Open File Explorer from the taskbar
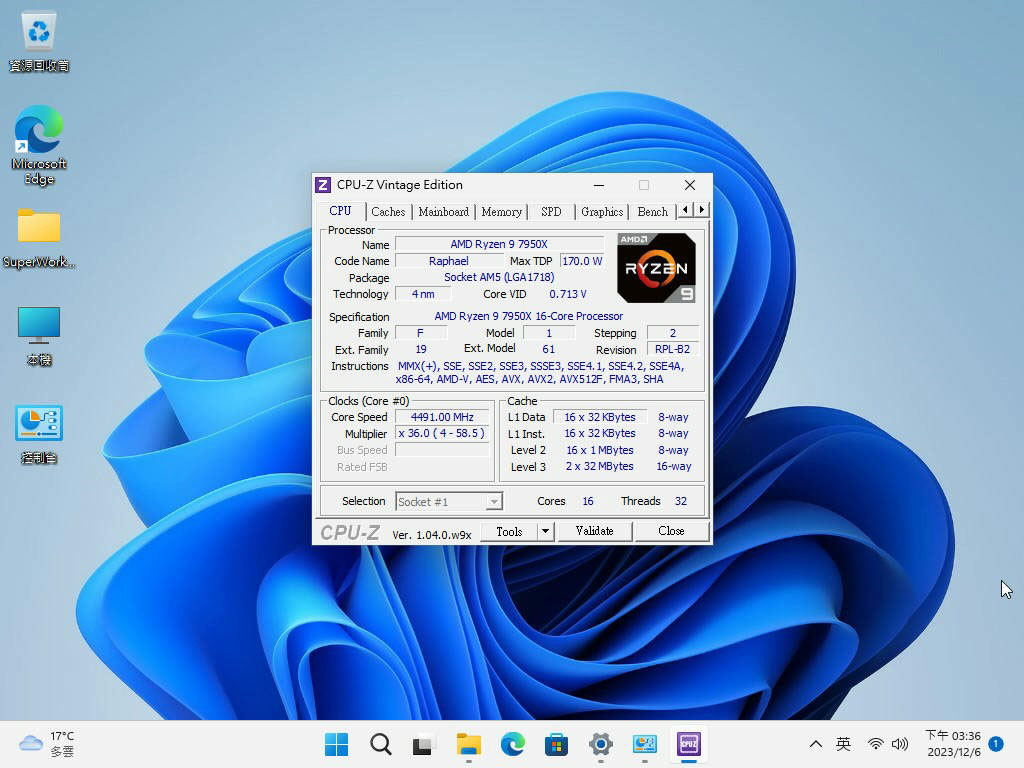This screenshot has width=1024, height=768. tap(468, 744)
